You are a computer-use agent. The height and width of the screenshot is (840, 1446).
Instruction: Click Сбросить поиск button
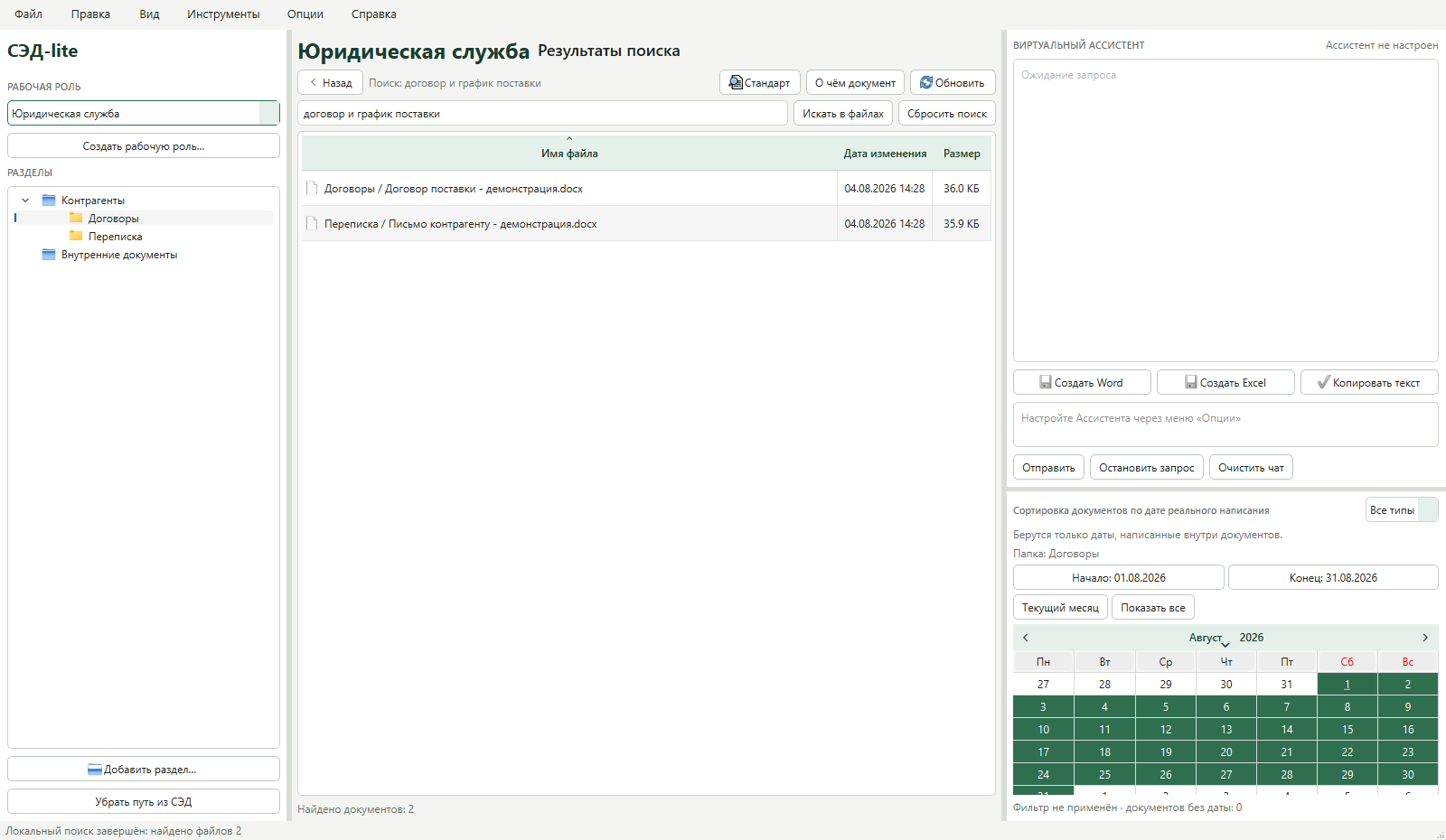[947, 113]
